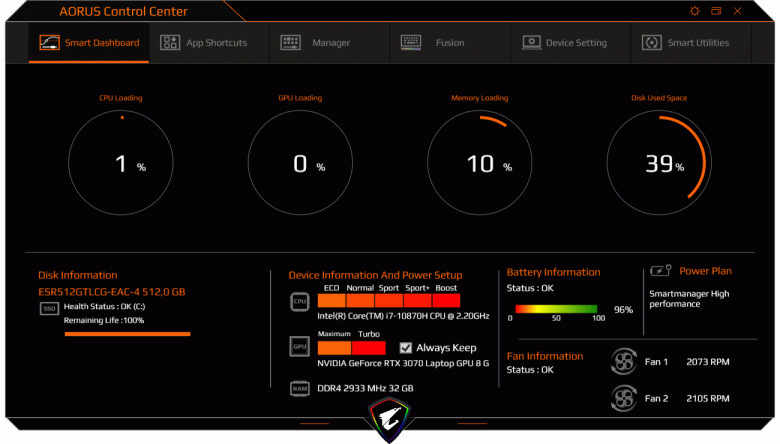780x444 pixels.
Task: Select Sport+ CPU power mode
Action: (x=417, y=300)
